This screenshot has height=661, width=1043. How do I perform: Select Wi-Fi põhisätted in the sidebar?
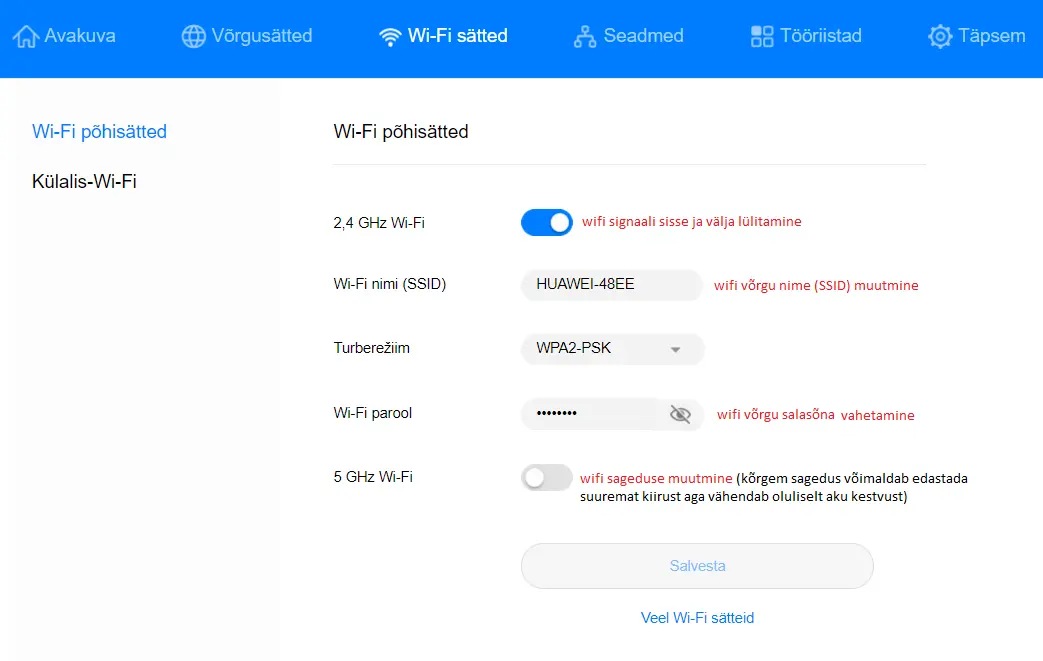pyautogui.click(x=100, y=132)
